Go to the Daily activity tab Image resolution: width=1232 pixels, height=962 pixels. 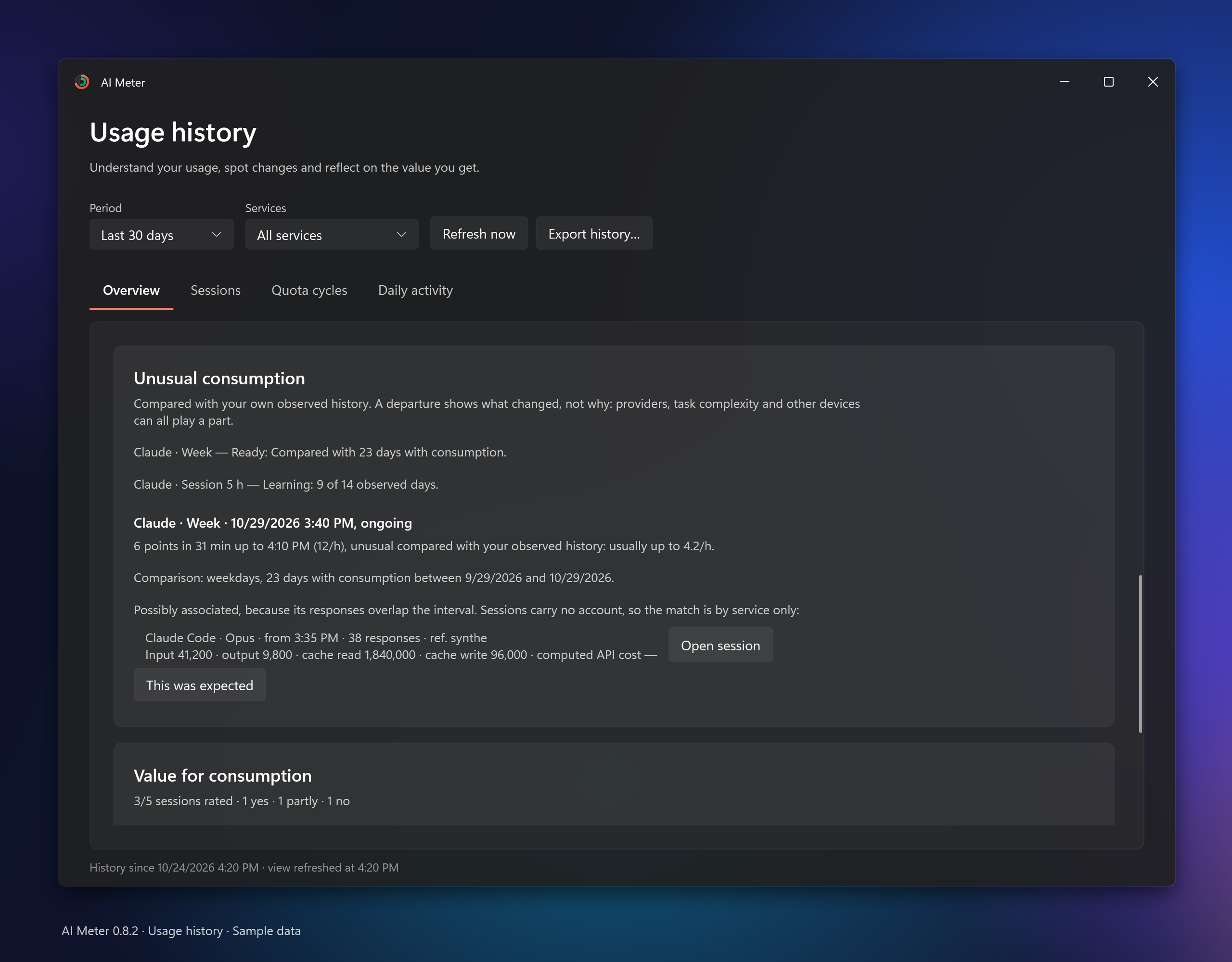pyautogui.click(x=415, y=291)
